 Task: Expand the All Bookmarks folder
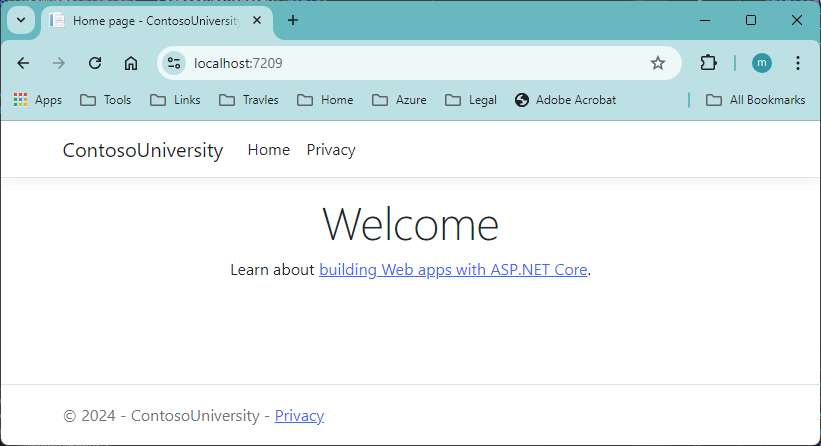click(x=755, y=100)
